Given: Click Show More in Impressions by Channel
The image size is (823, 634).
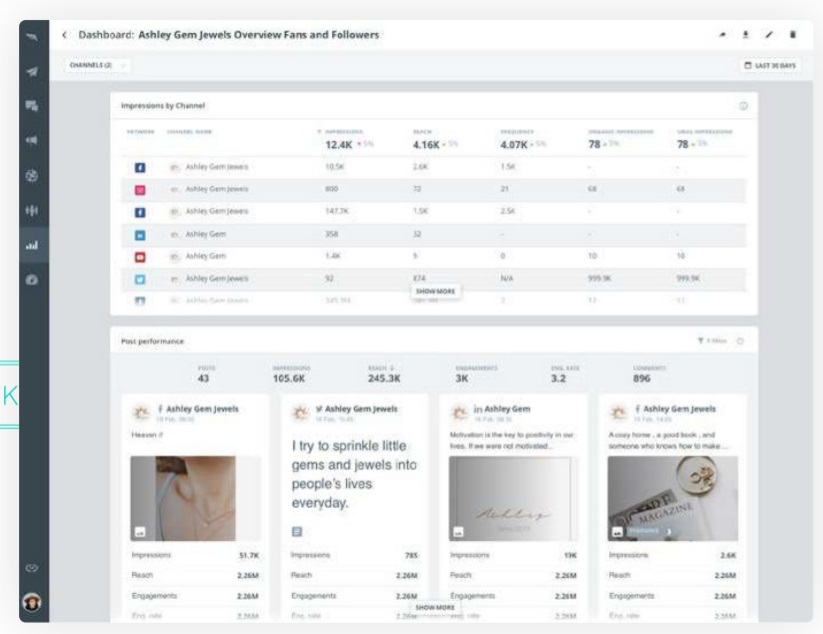Looking at the screenshot, I should click(x=435, y=291).
